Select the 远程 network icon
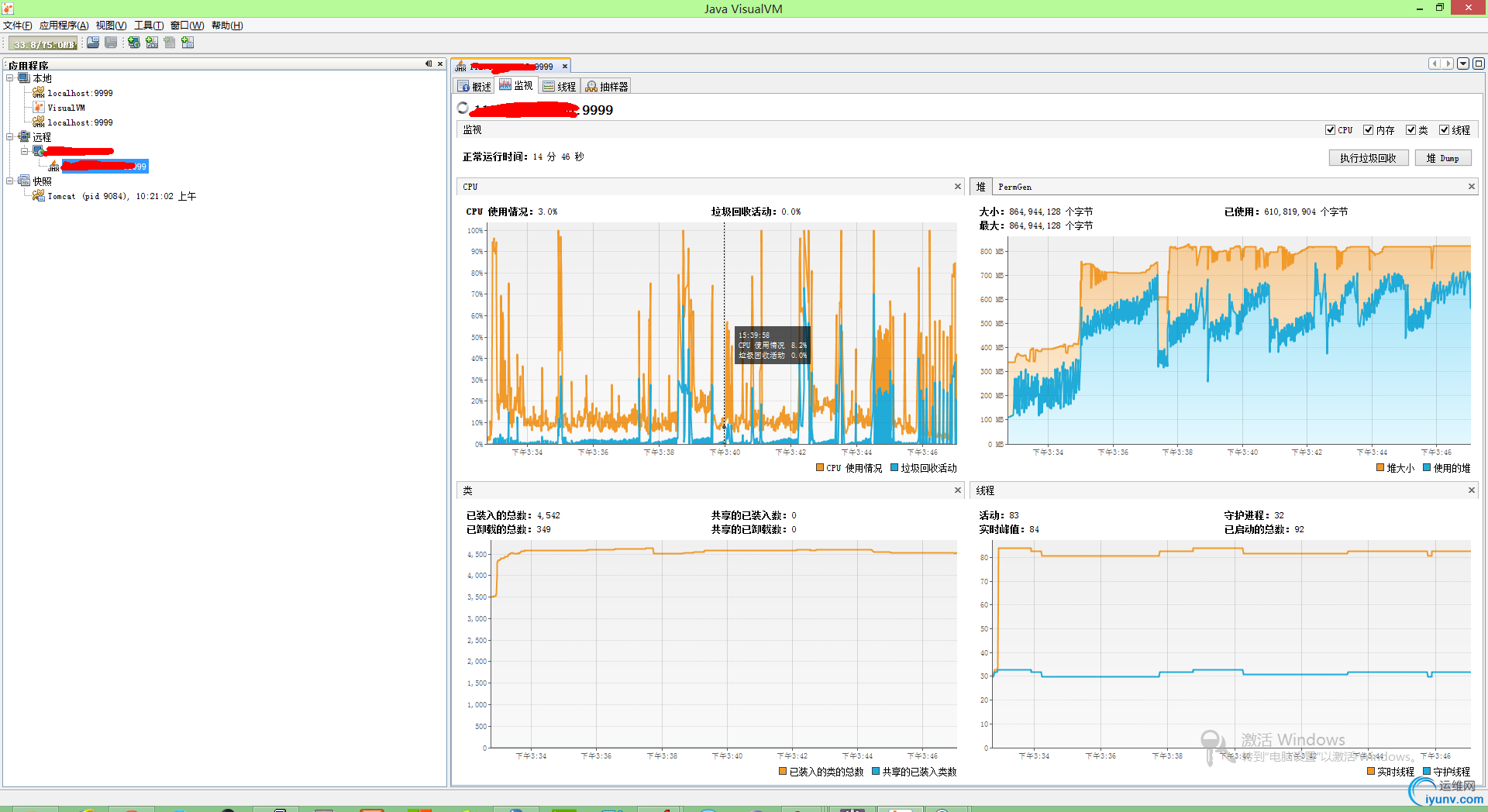 pos(24,136)
